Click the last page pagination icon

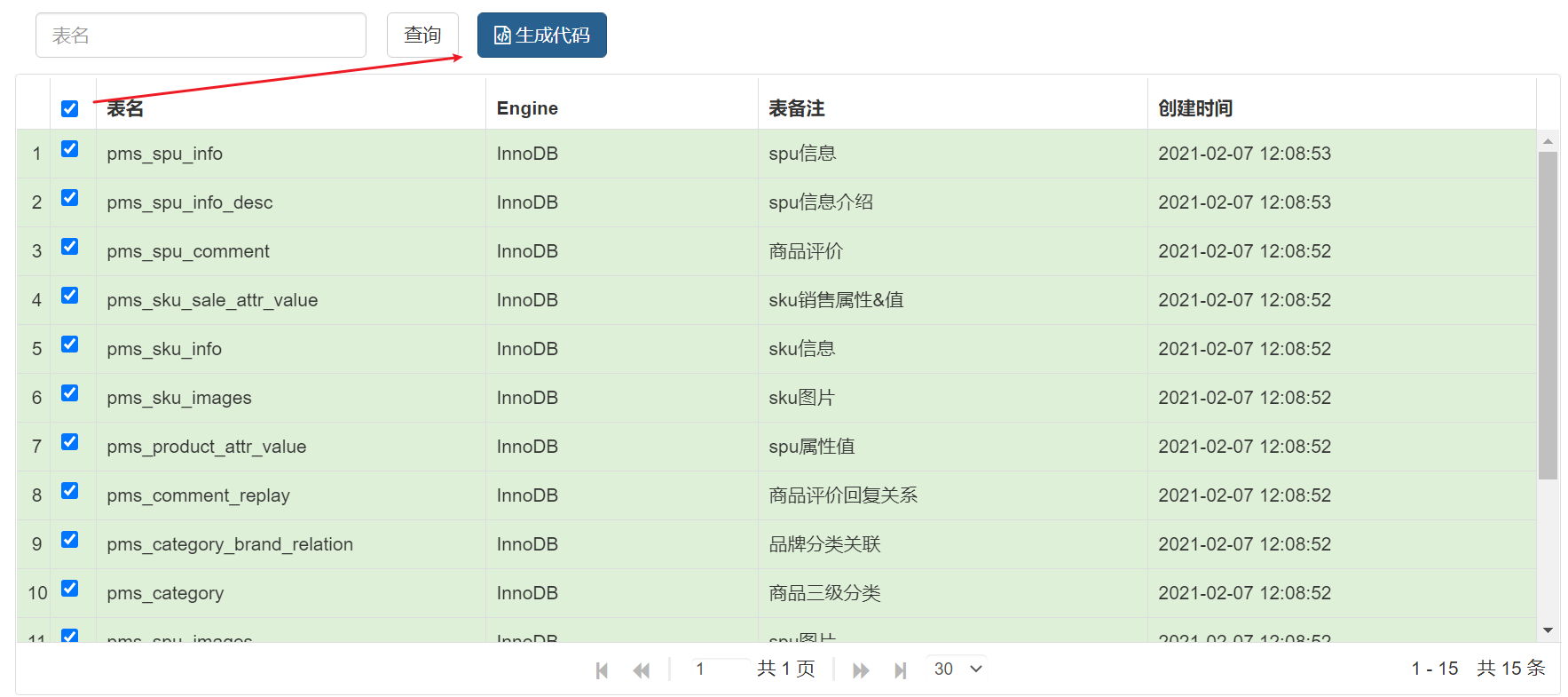pyautogui.click(x=900, y=670)
